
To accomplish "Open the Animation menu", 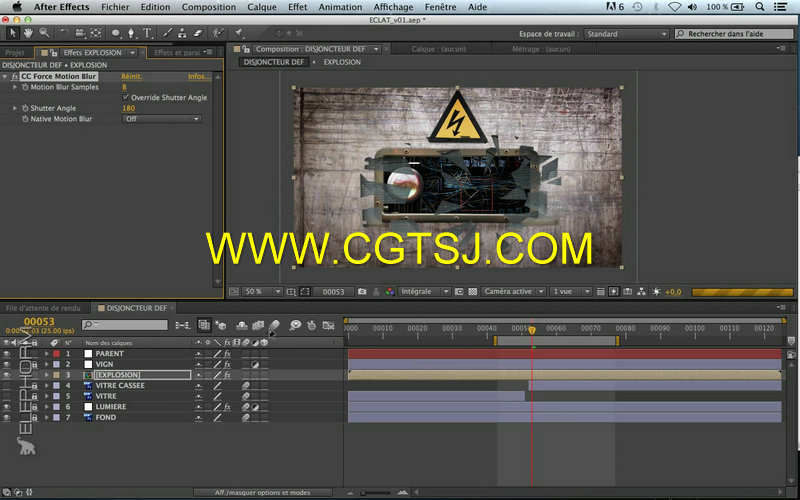I will 340,7.
